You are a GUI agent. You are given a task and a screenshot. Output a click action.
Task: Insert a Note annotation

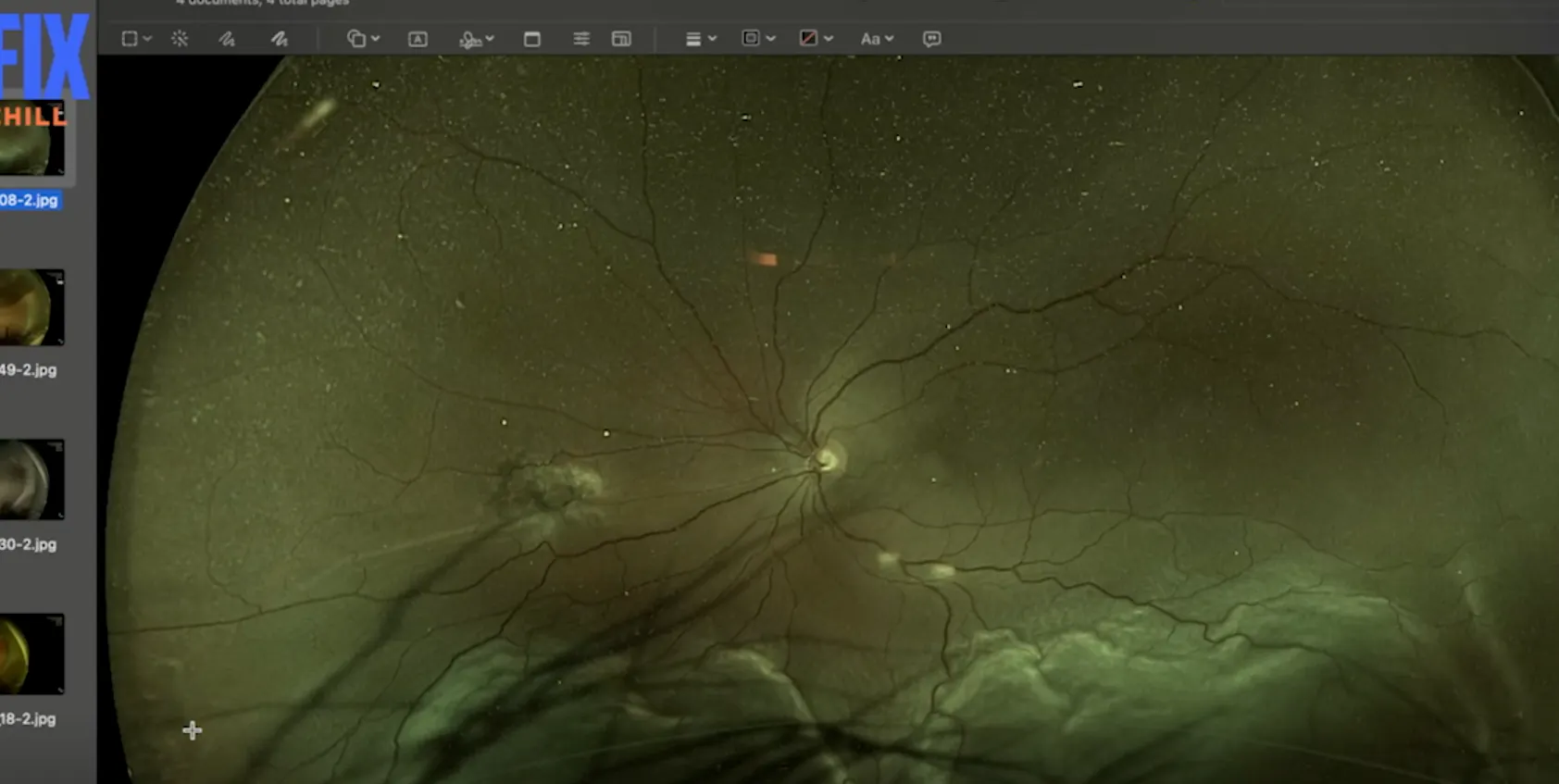pos(532,39)
